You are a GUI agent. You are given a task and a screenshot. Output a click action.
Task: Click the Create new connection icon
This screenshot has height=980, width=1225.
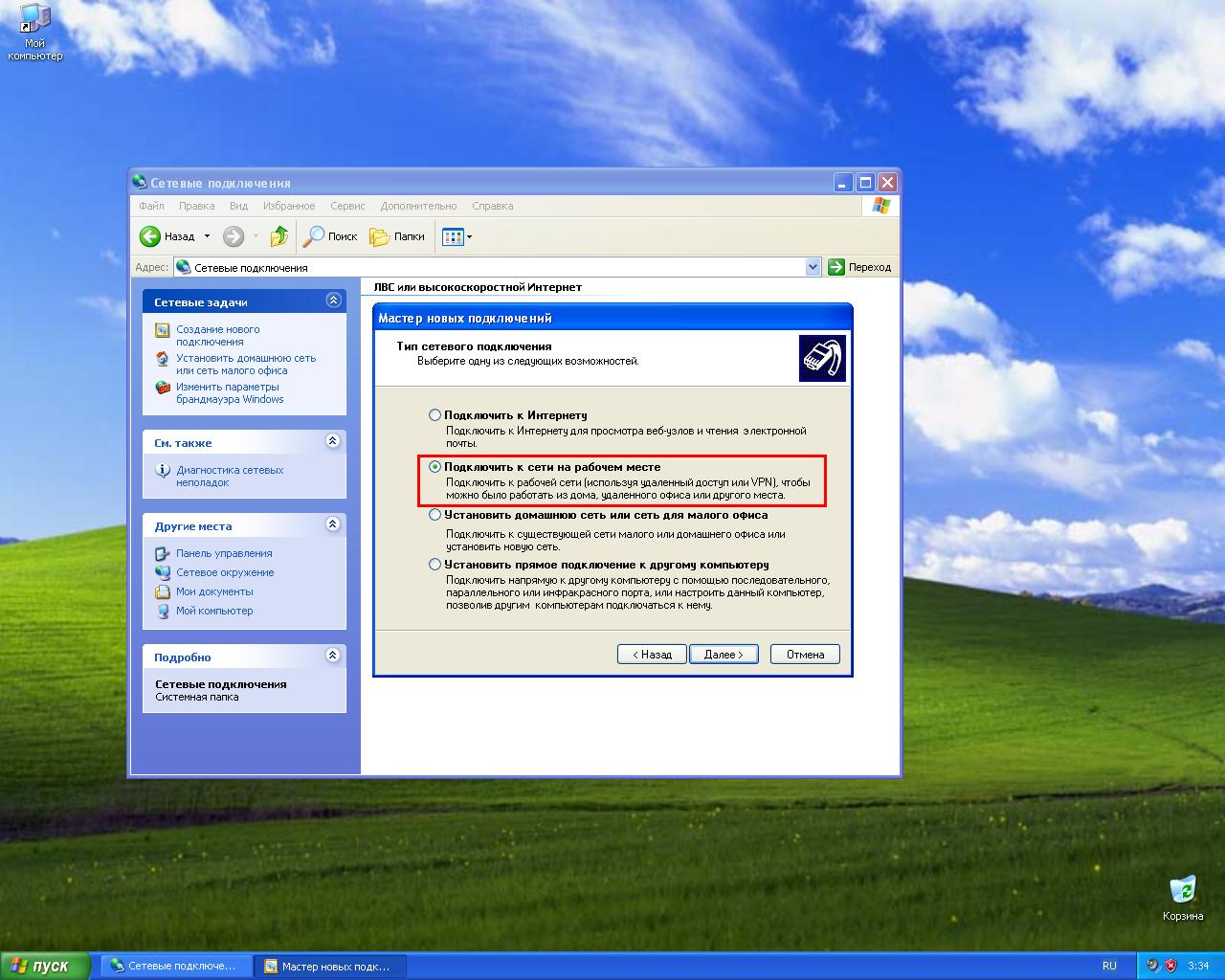coord(163,330)
